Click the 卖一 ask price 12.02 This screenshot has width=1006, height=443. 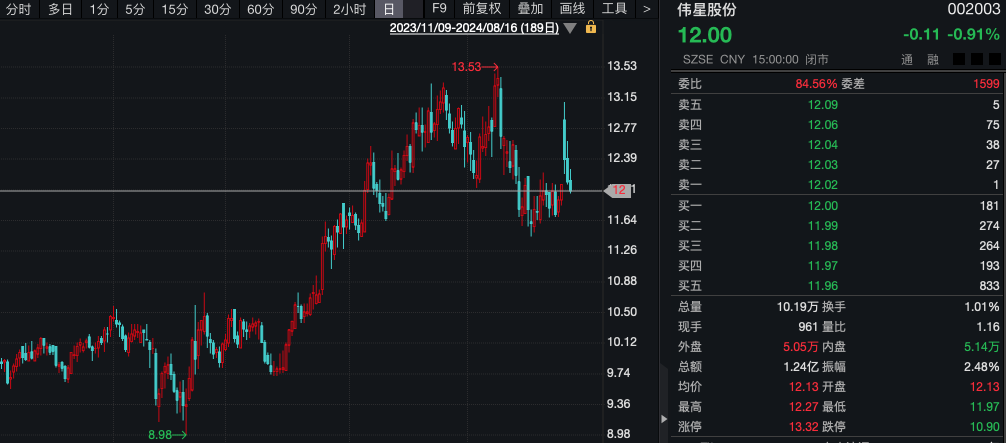click(x=823, y=185)
